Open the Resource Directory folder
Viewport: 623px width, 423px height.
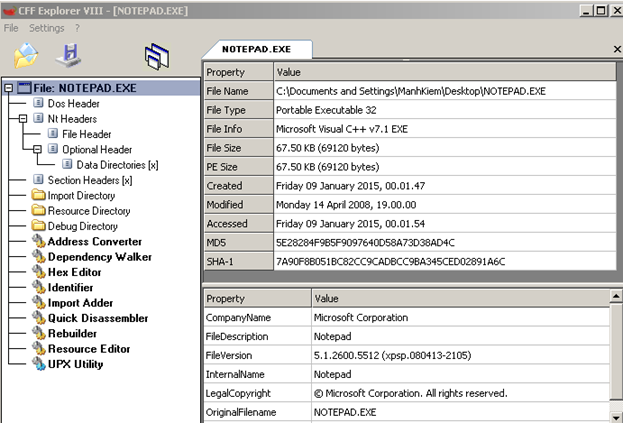pos(89,211)
